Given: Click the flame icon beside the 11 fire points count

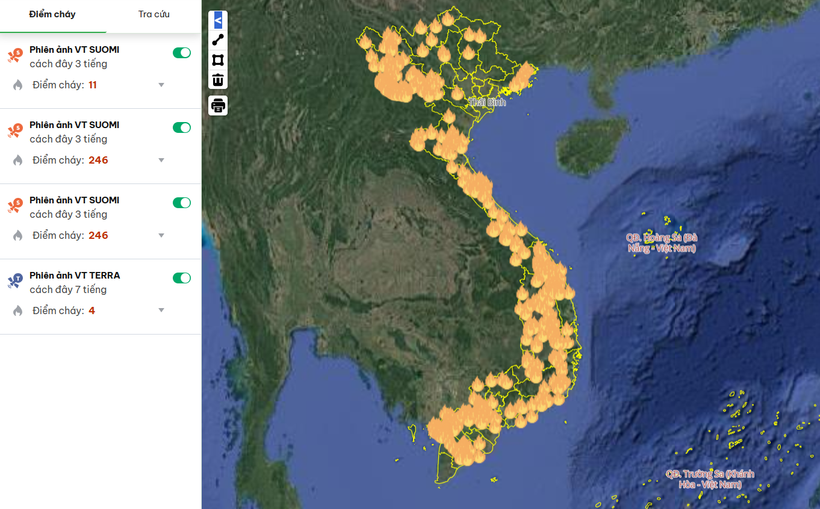Looking at the screenshot, I should pos(17,85).
